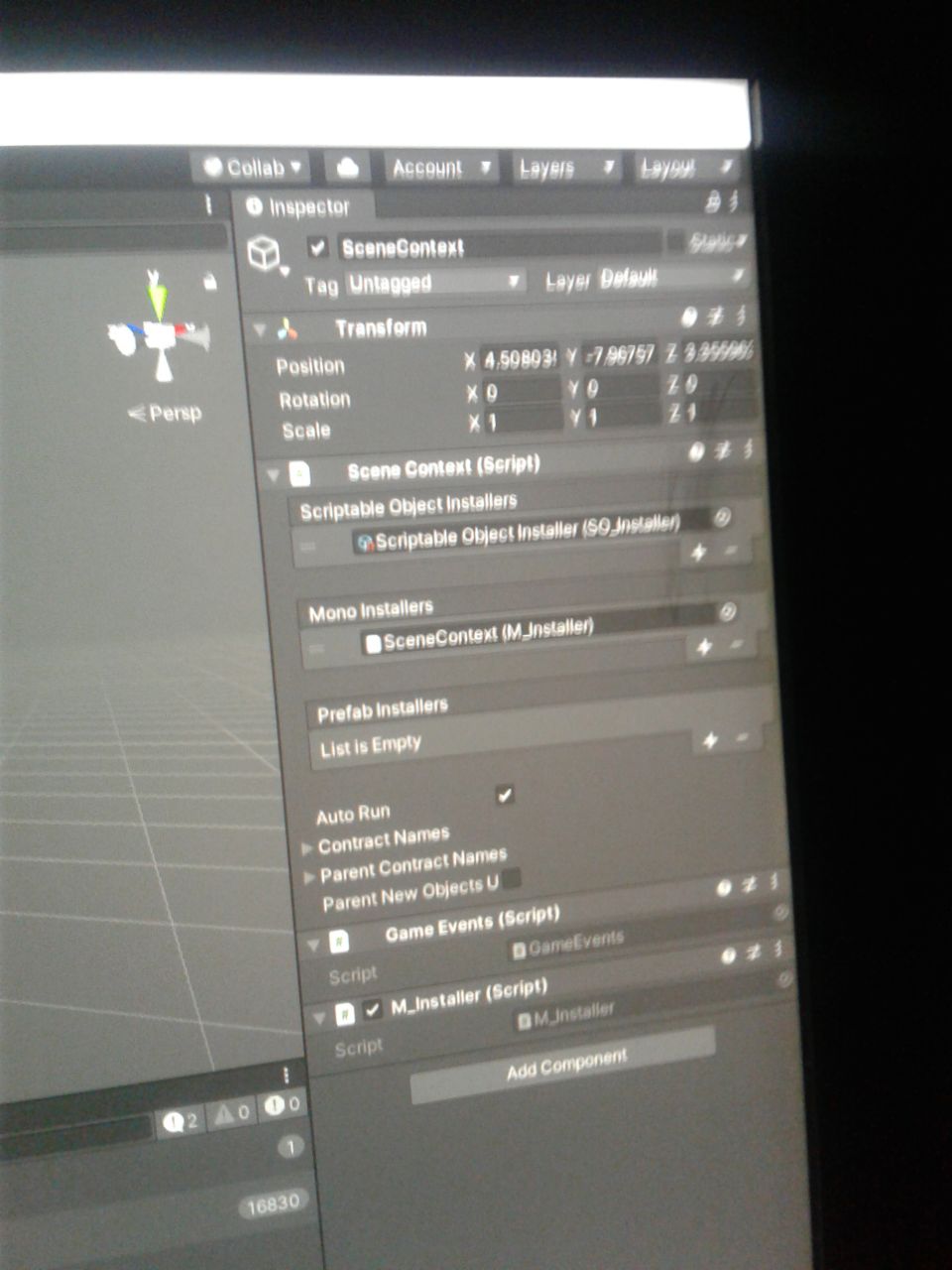Collapse the Transform component foldout
This screenshot has width=952, height=1270.
point(260,328)
